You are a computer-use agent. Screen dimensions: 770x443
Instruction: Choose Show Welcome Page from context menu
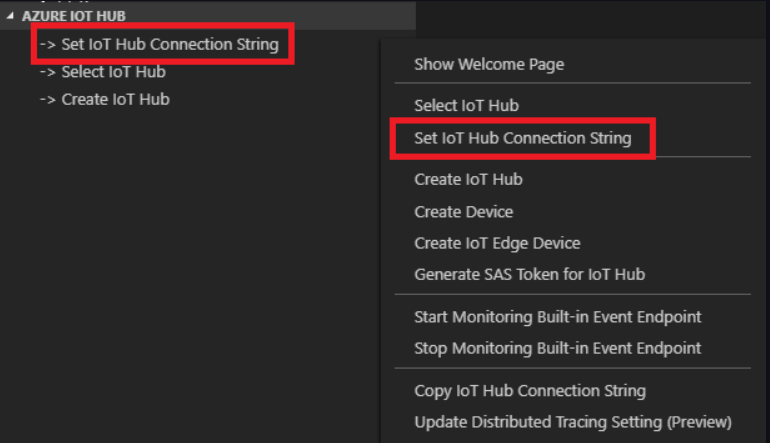[x=489, y=64]
